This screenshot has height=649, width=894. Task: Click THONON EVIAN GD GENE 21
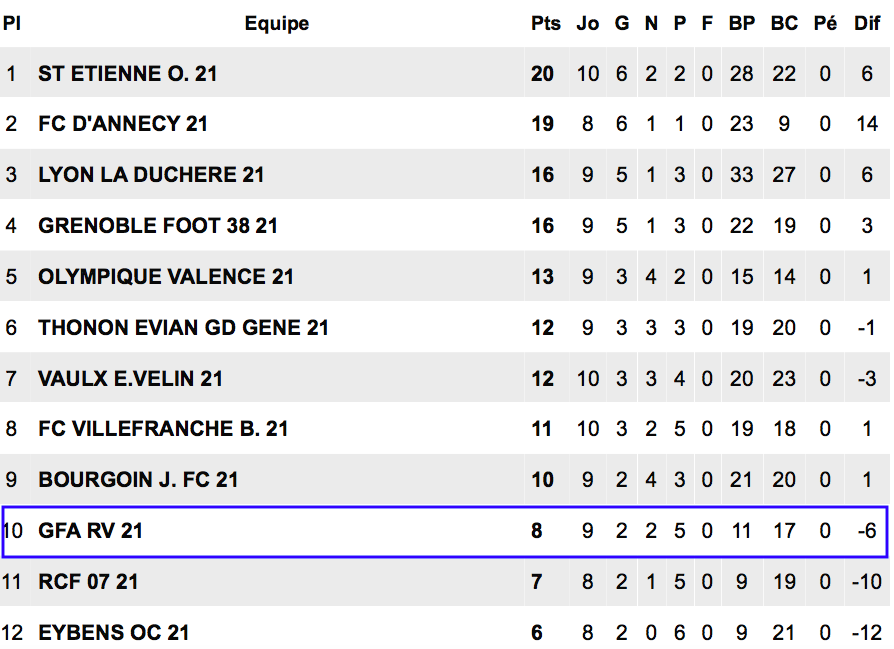184,328
